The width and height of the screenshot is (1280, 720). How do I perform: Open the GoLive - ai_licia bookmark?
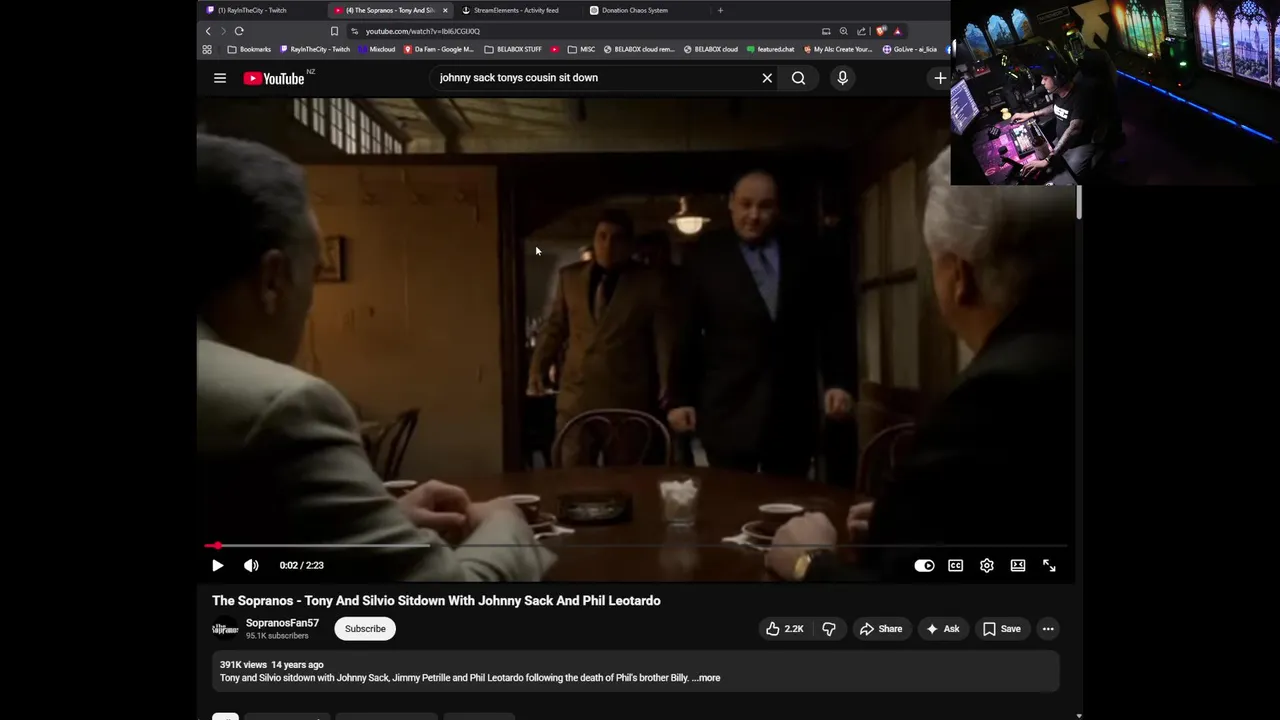(909, 49)
